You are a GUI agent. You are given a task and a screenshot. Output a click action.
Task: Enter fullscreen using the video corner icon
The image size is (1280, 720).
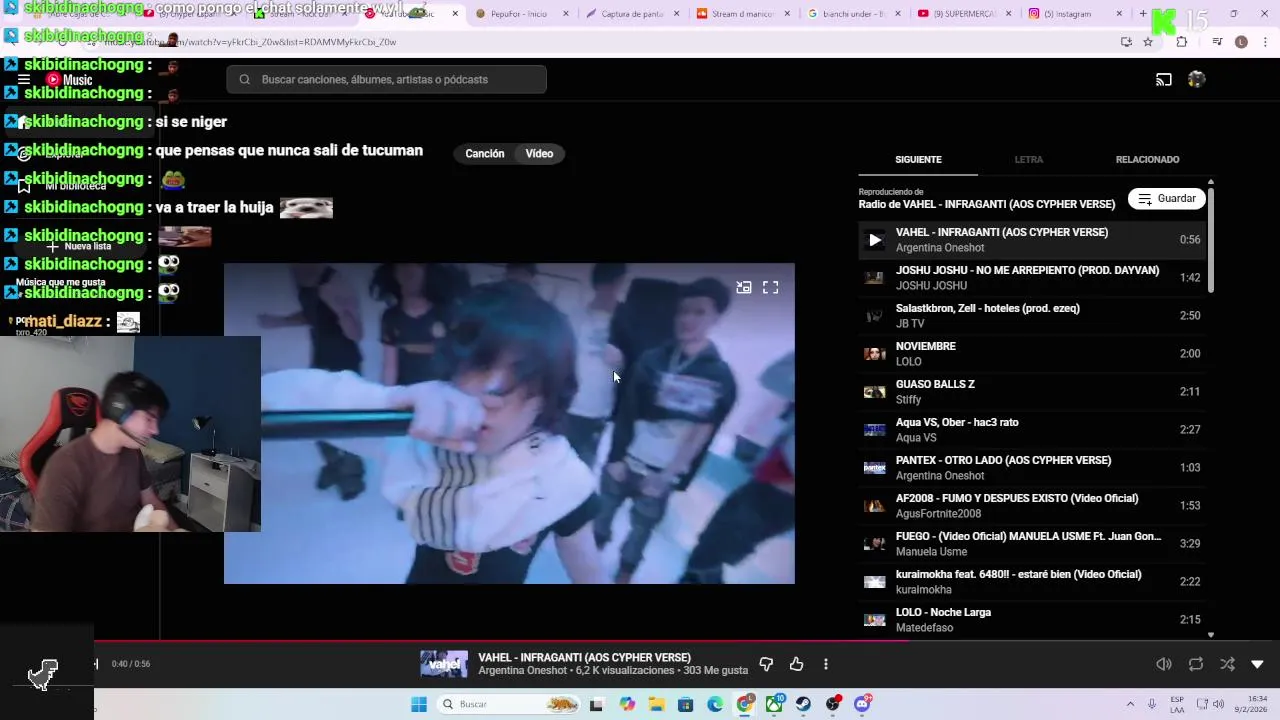tap(770, 287)
